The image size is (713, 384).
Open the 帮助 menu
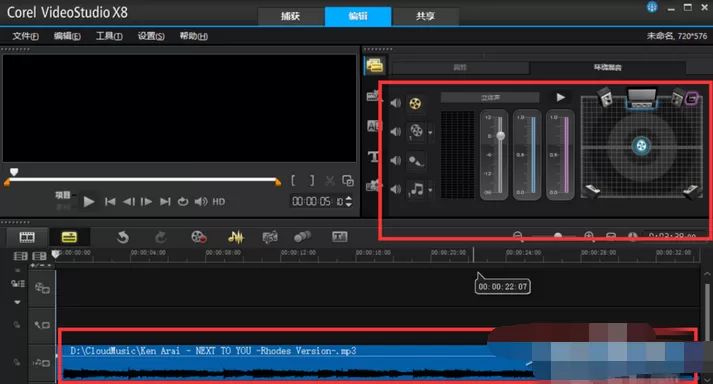pyautogui.click(x=193, y=36)
